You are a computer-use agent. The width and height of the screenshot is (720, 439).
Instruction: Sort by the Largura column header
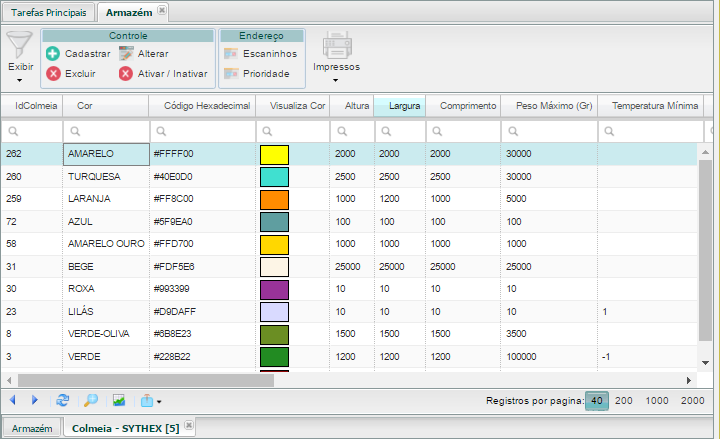tap(404, 105)
